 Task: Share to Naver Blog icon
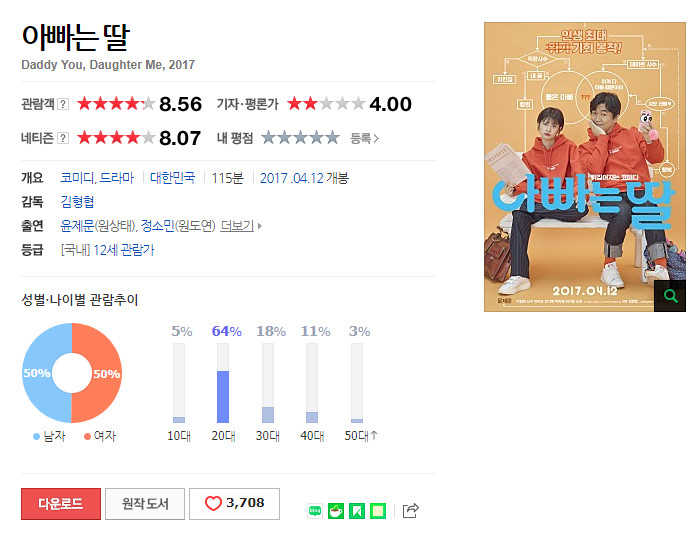coord(315,511)
